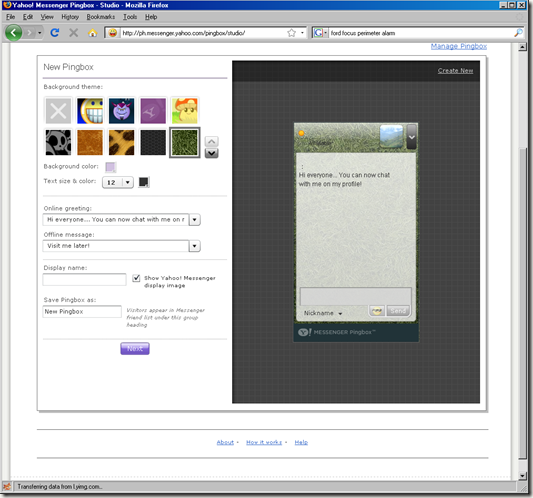Go to the Firefox home page
The image size is (533, 498).
92,33
